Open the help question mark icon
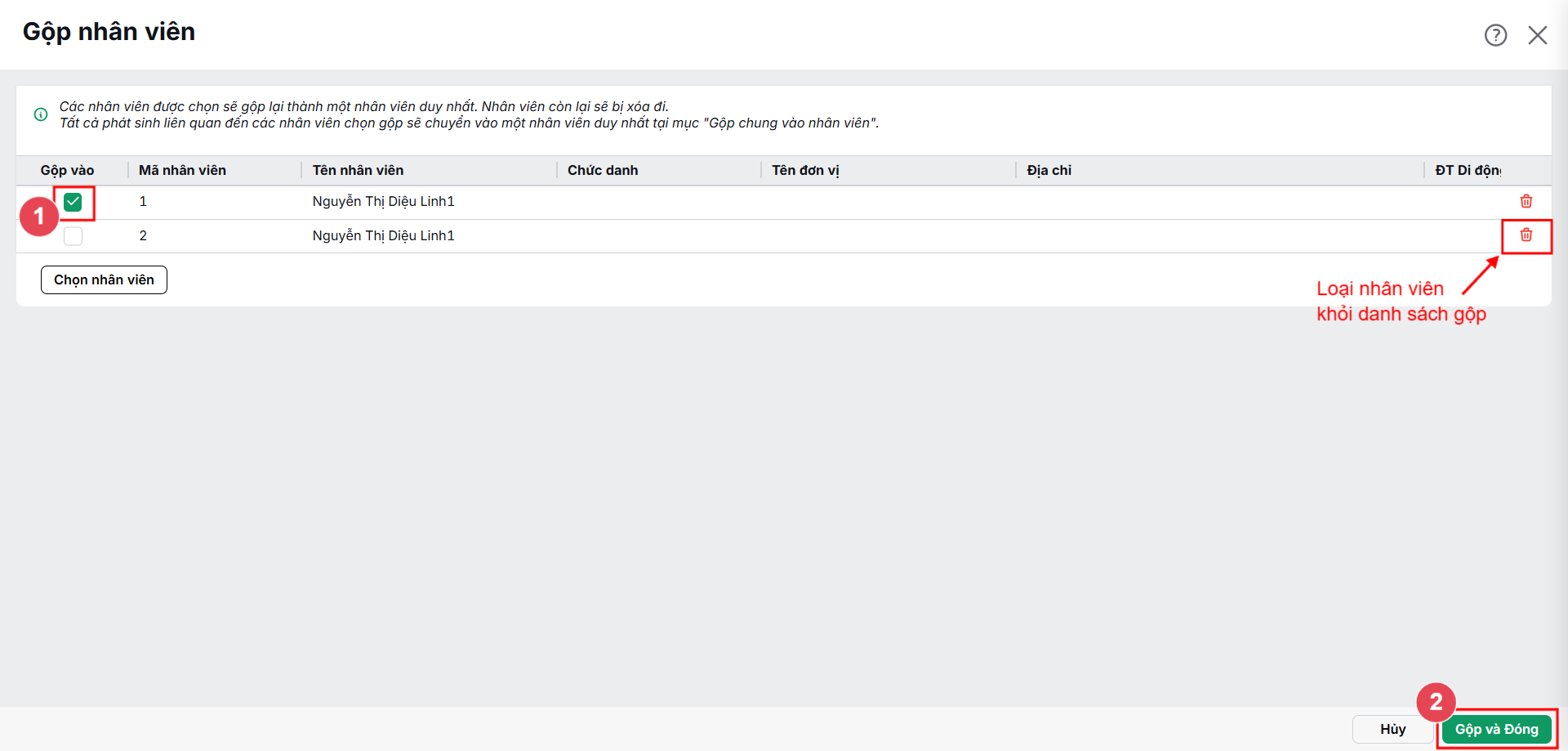Viewport: 1568px width, 751px height. [x=1495, y=35]
